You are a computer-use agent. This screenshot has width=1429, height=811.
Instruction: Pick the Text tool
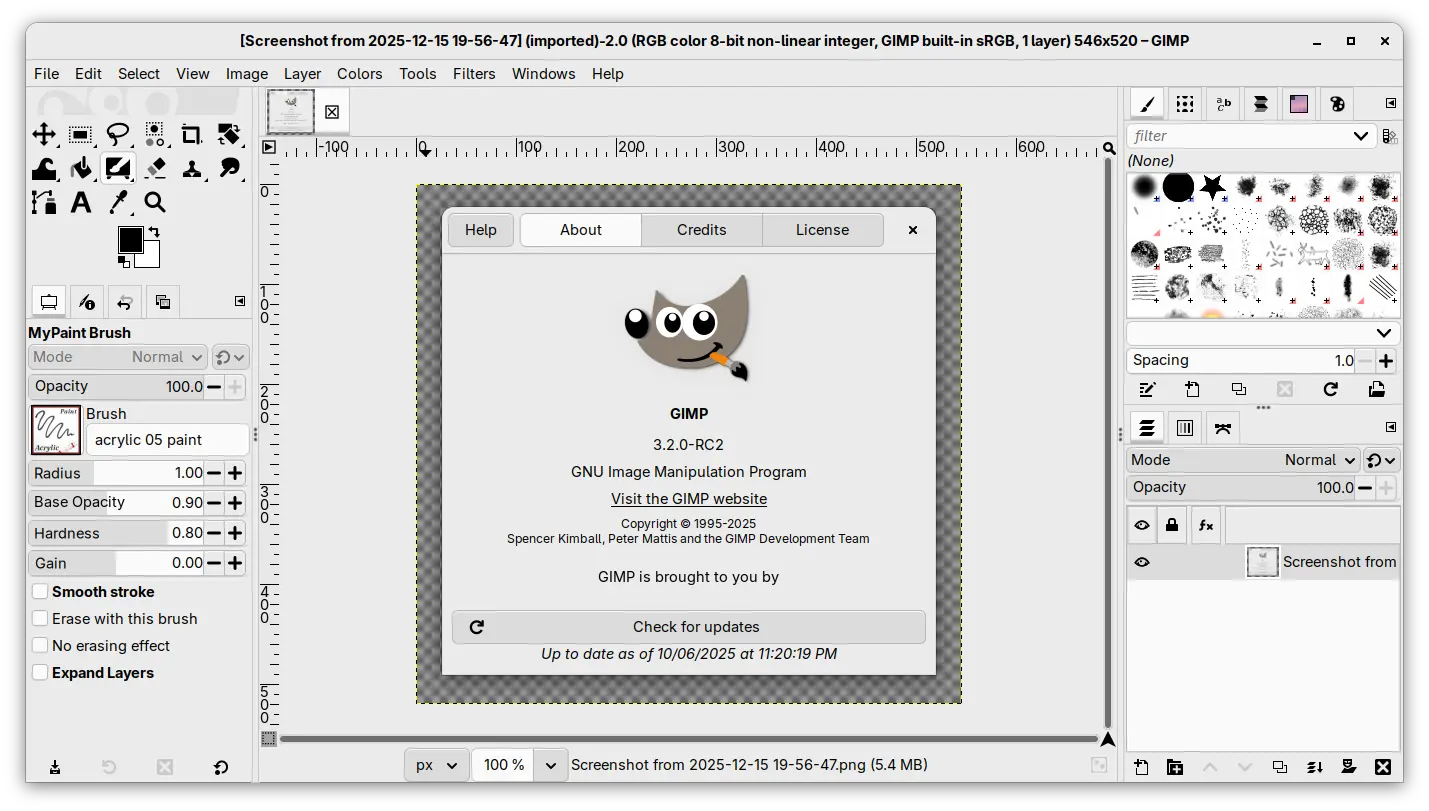[x=81, y=202]
